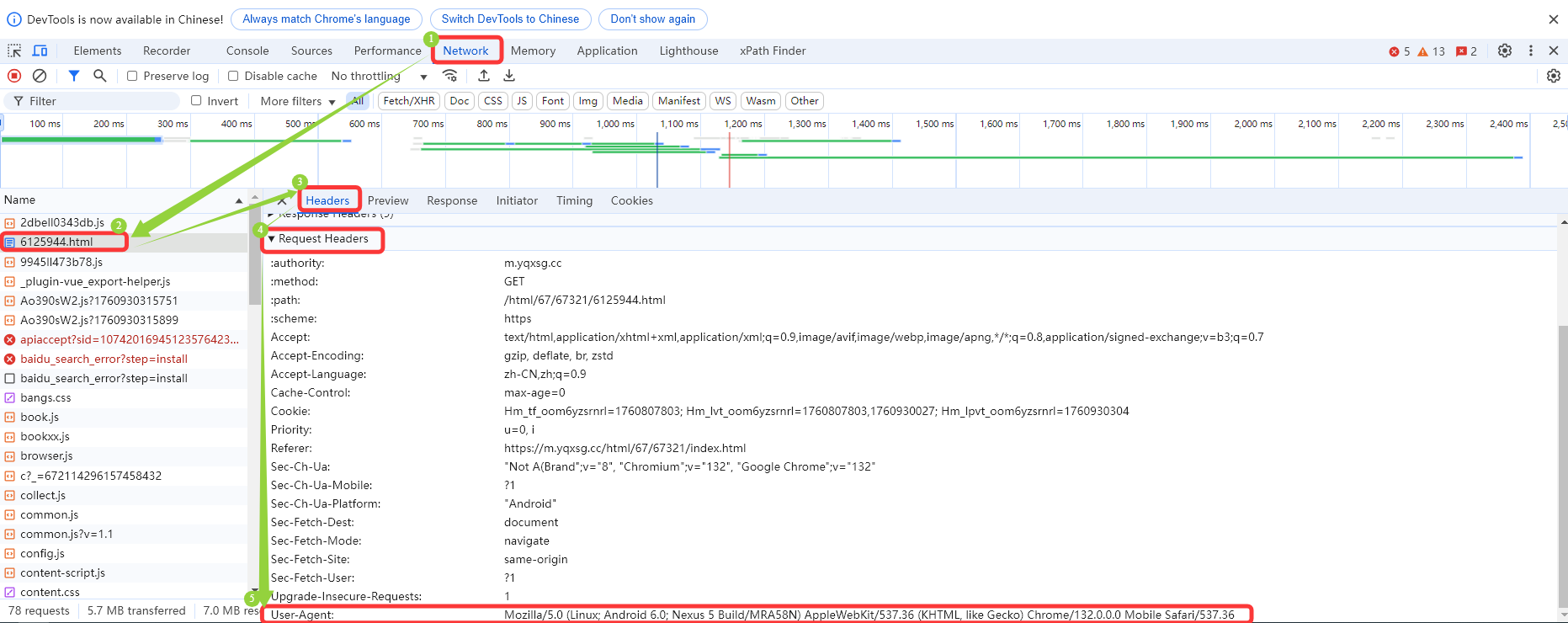Screen dimensions: 1568x623
Task: Switch to the Console tab
Action: coord(247,51)
